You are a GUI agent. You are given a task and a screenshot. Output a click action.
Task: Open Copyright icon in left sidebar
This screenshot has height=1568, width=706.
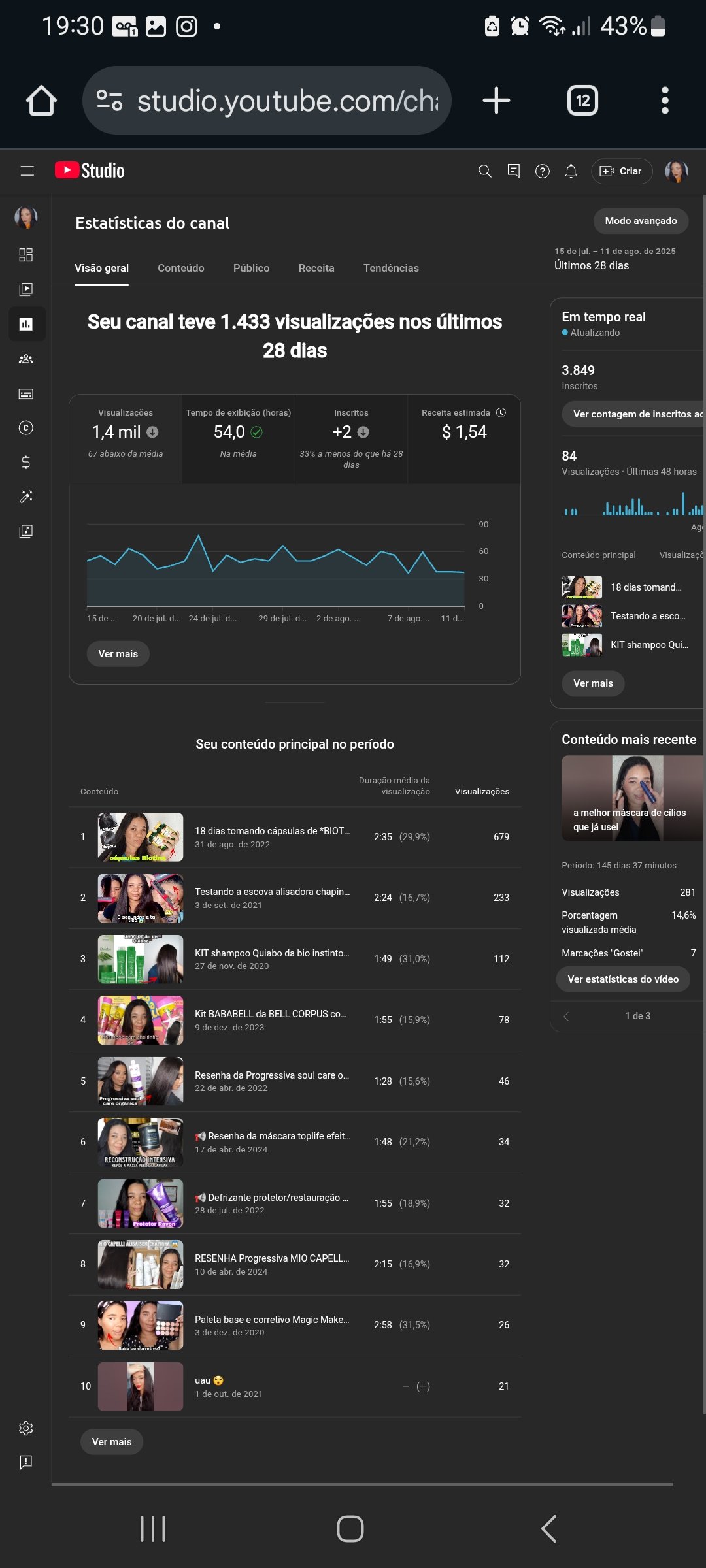26,428
